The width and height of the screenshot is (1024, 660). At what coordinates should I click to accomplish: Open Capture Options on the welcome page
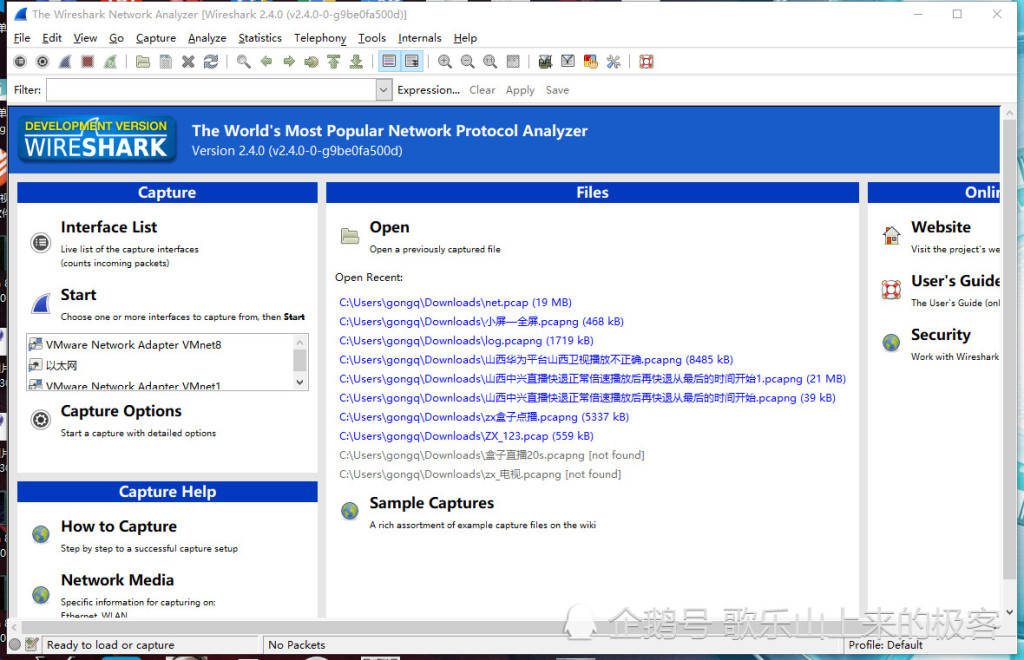click(x=121, y=411)
